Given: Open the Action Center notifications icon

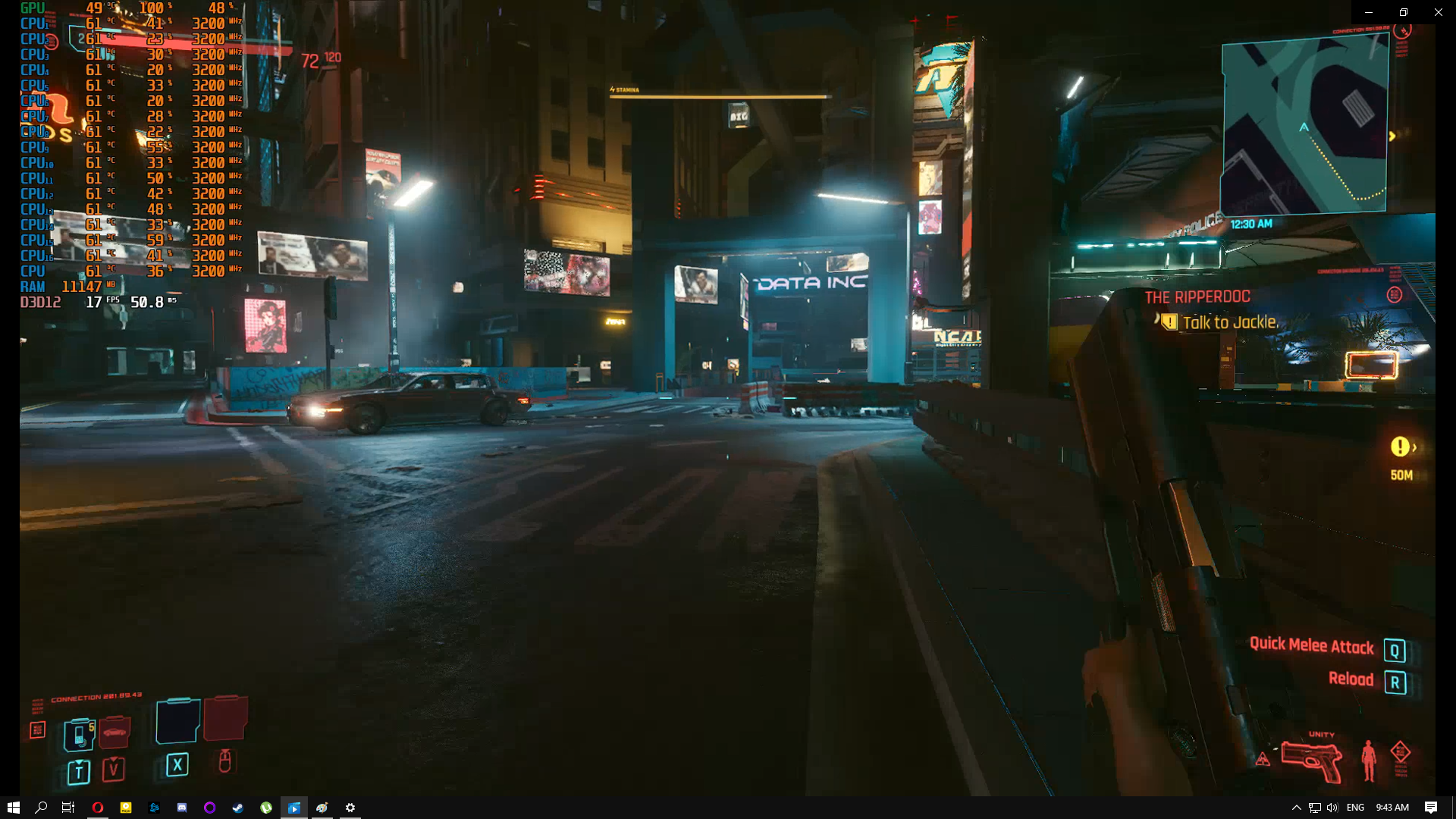Looking at the screenshot, I should [x=1431, y=808].
